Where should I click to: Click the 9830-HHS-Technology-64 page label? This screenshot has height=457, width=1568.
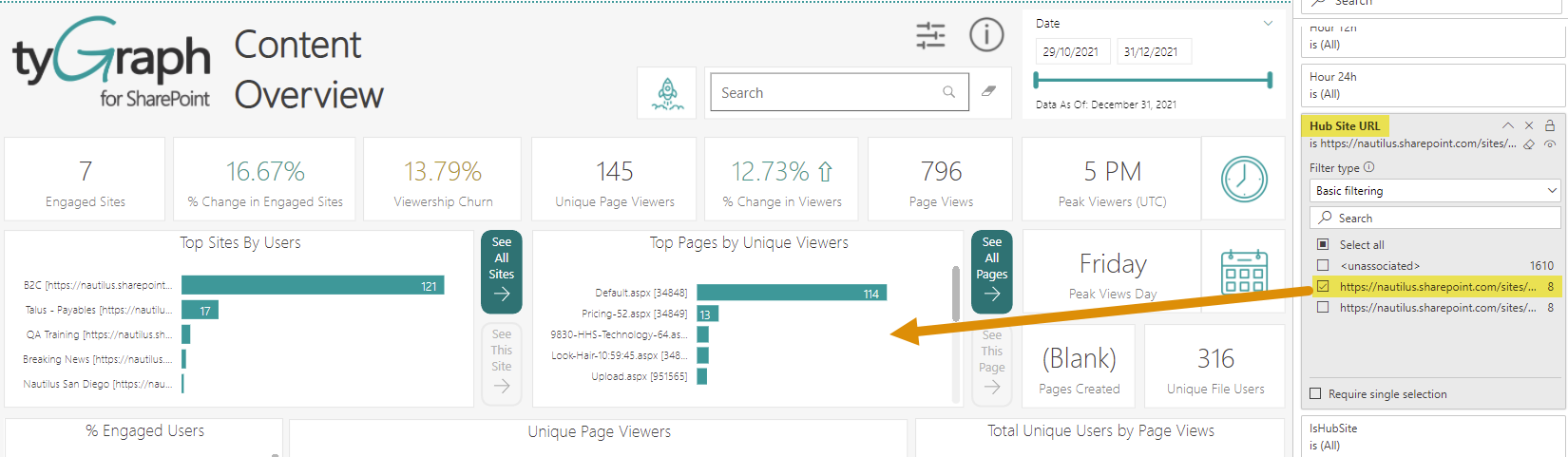point(619,334)
